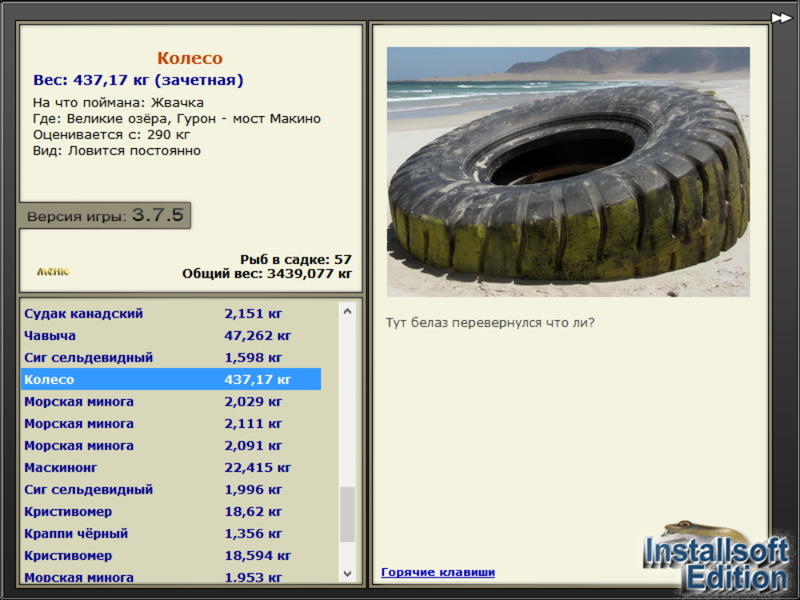This screenshot has width=800, height=600.
Task: Select Кристивомер 18,594 кг entry
Action: pyautogui.click(x=171, y=555)
